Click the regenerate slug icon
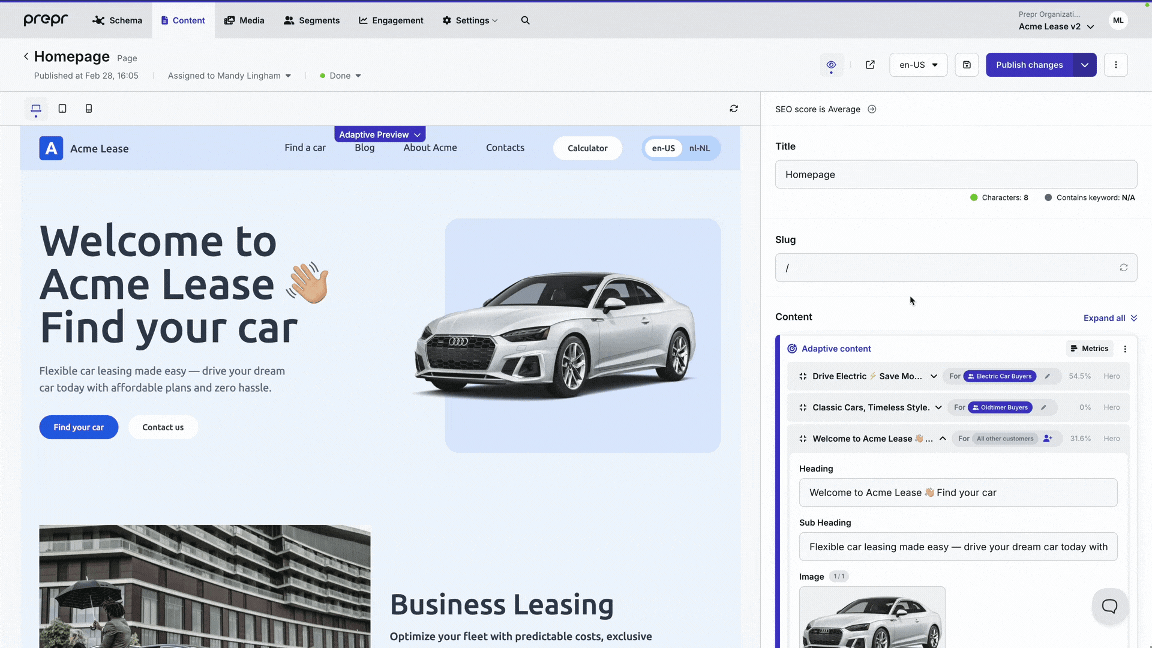1152x648 pixels. pos(1123,267)
